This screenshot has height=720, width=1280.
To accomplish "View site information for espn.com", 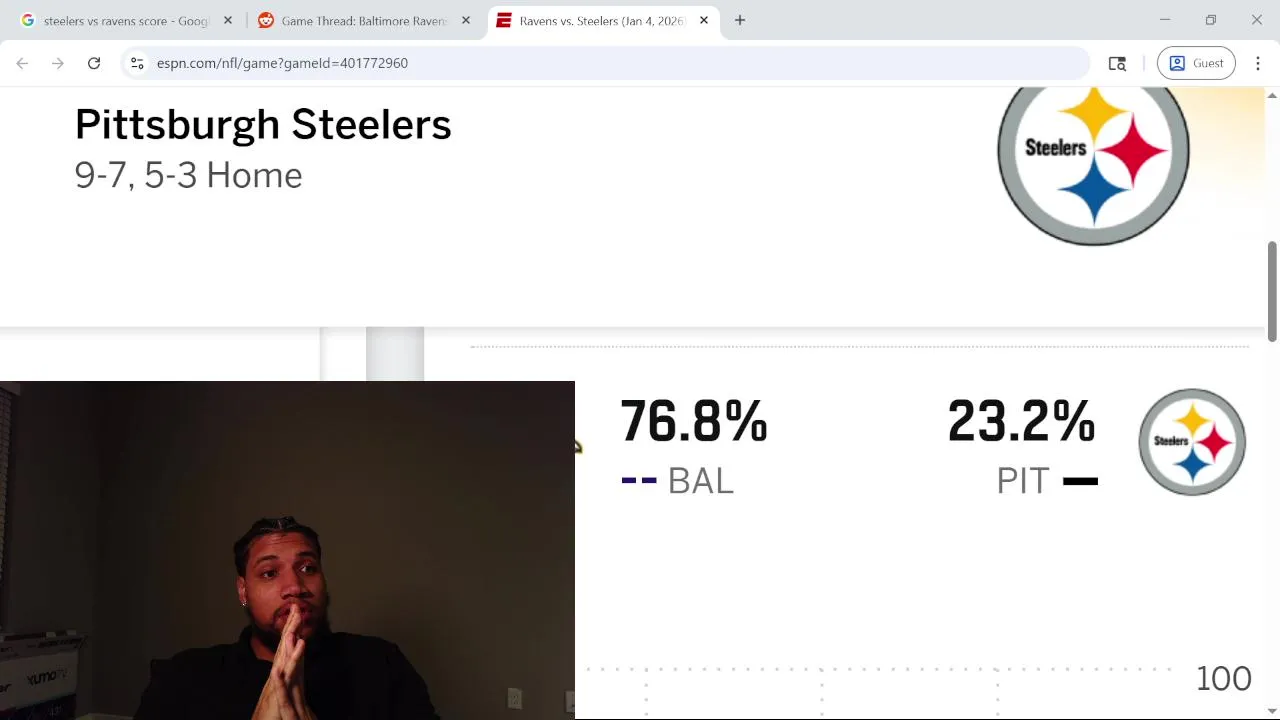I will [x=137, y=63].
